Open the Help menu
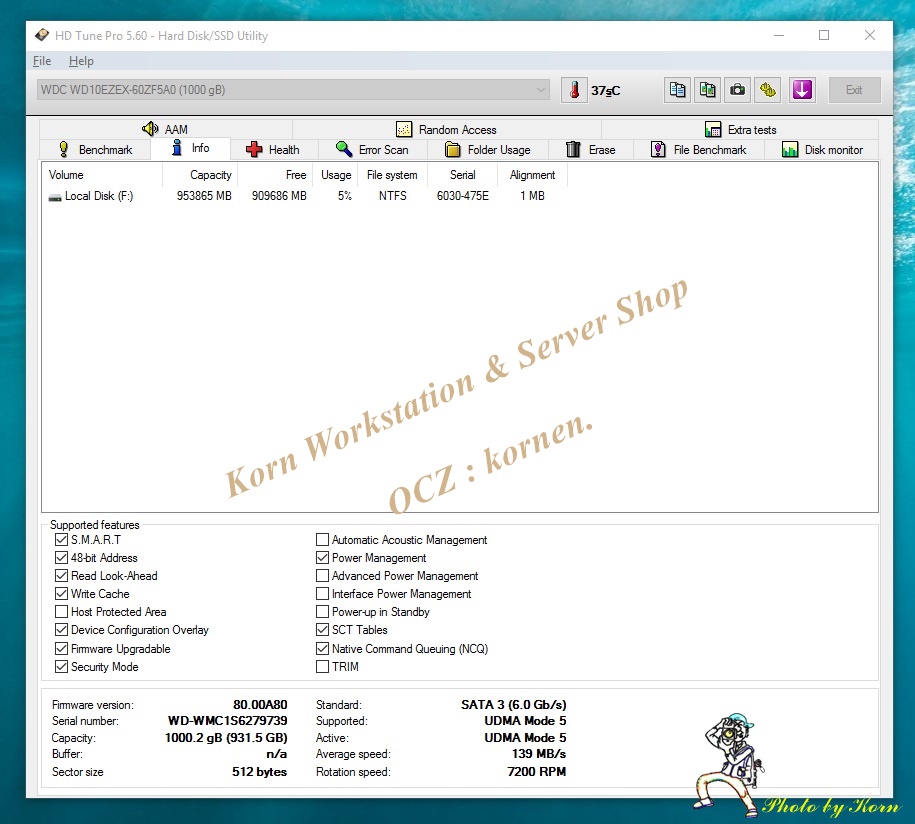The width and height of the screenshot is (915, 824). coord(81,61)
